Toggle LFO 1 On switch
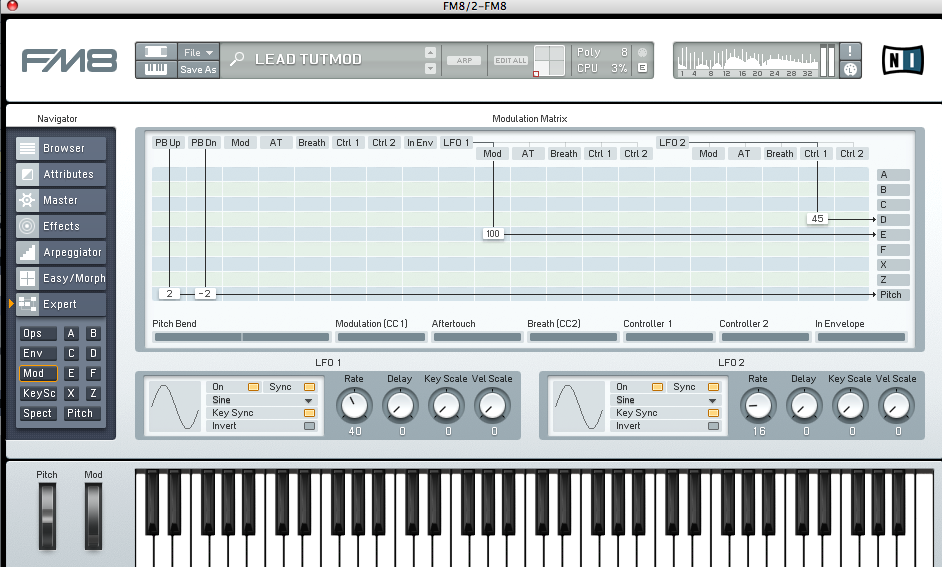Image resolution: width=942 pixels, height=567 pixels. point(254,387)
